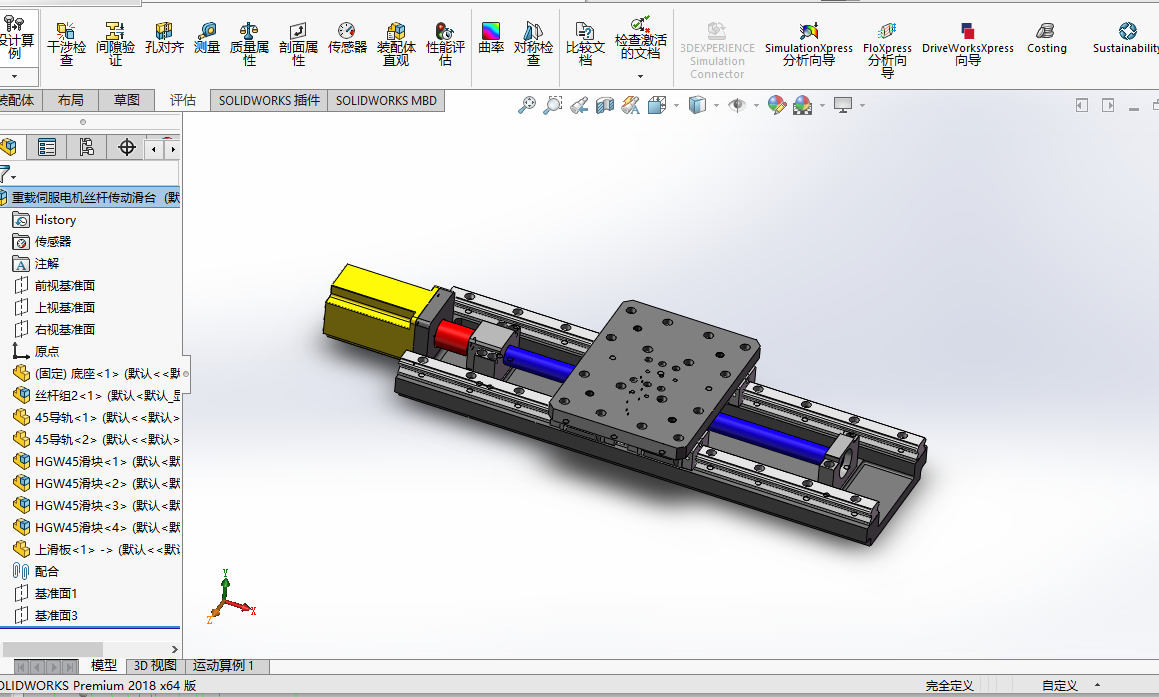Select the 模型 bottom tab
This screenshot has height=697, width=1159.
click(103, 666)
